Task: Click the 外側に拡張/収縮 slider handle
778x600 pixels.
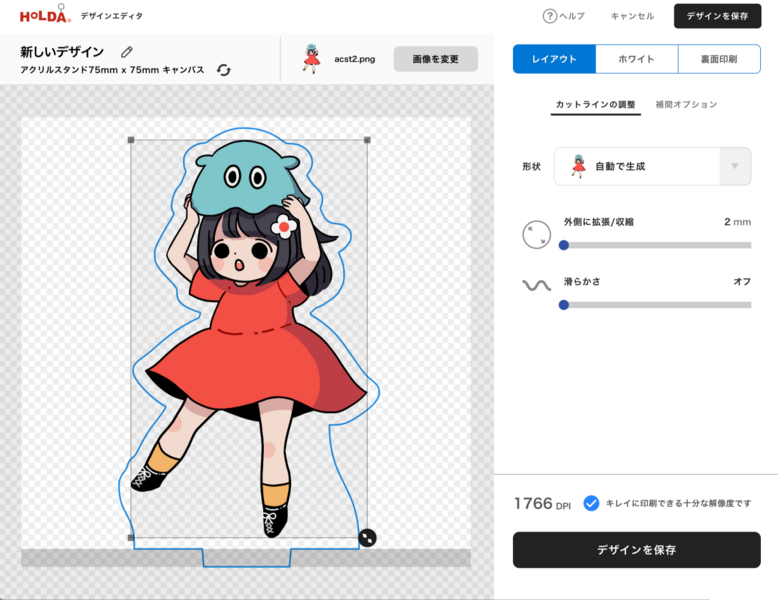Action: 564,245
